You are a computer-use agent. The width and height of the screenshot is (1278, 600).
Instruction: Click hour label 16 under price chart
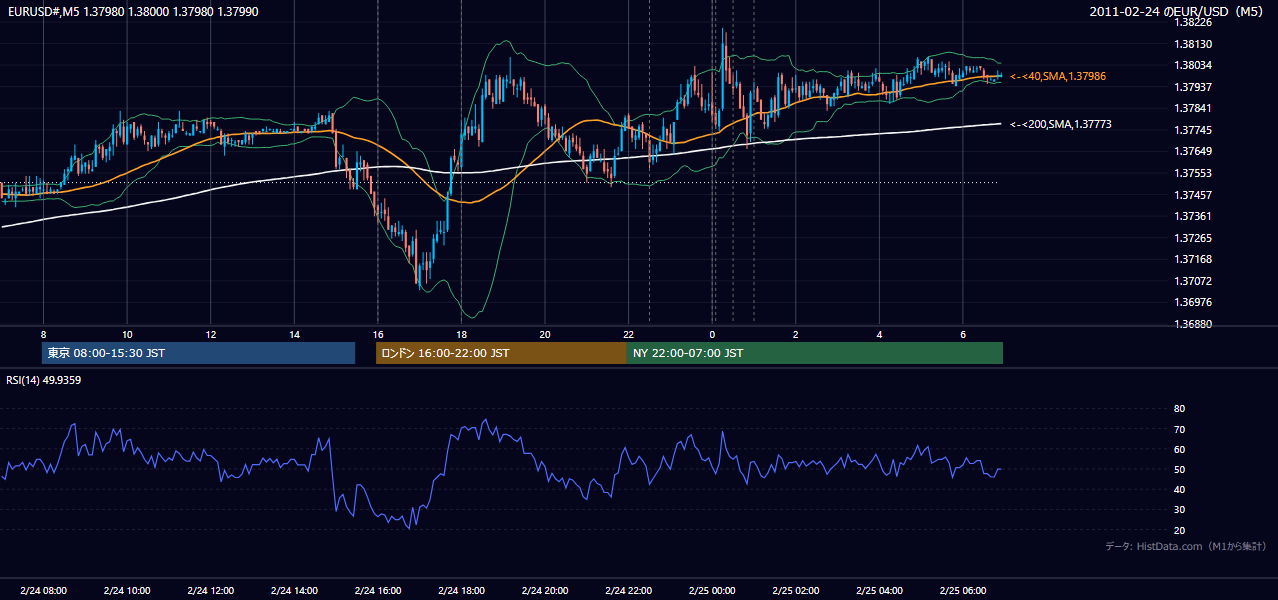[x=377, y=334]
